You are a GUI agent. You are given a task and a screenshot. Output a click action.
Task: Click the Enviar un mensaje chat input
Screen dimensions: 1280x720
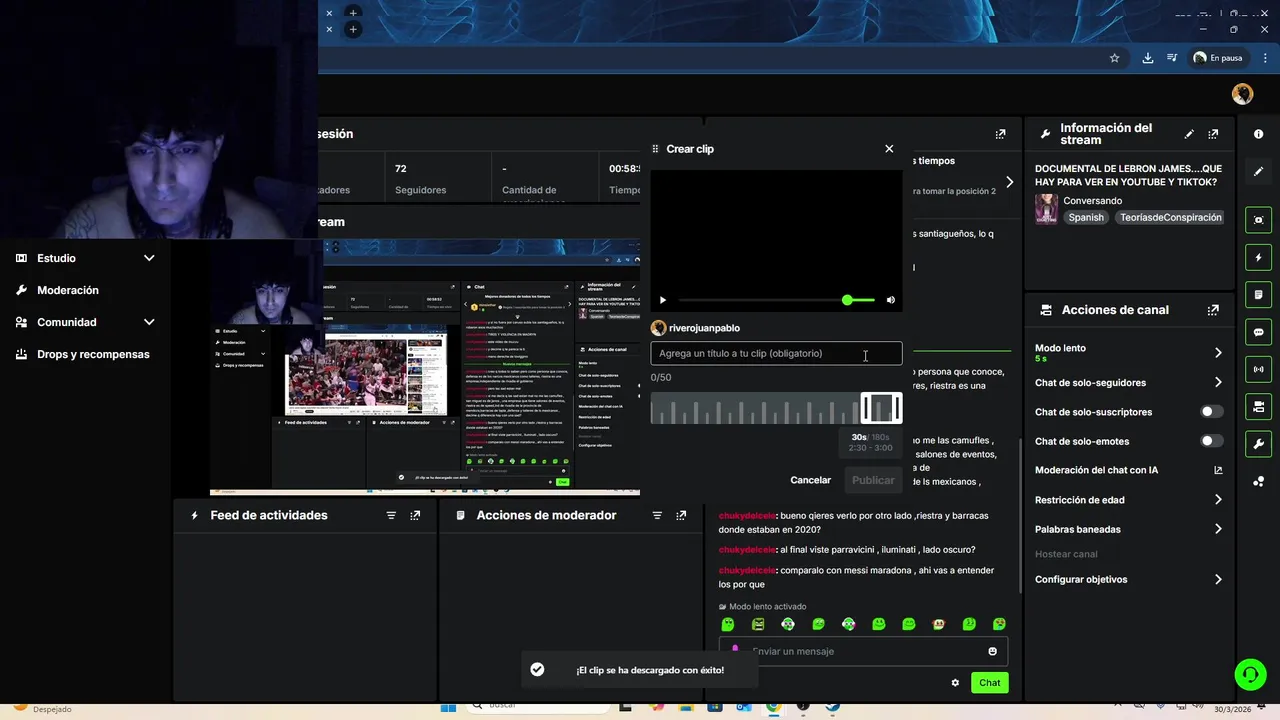[862, 651]
